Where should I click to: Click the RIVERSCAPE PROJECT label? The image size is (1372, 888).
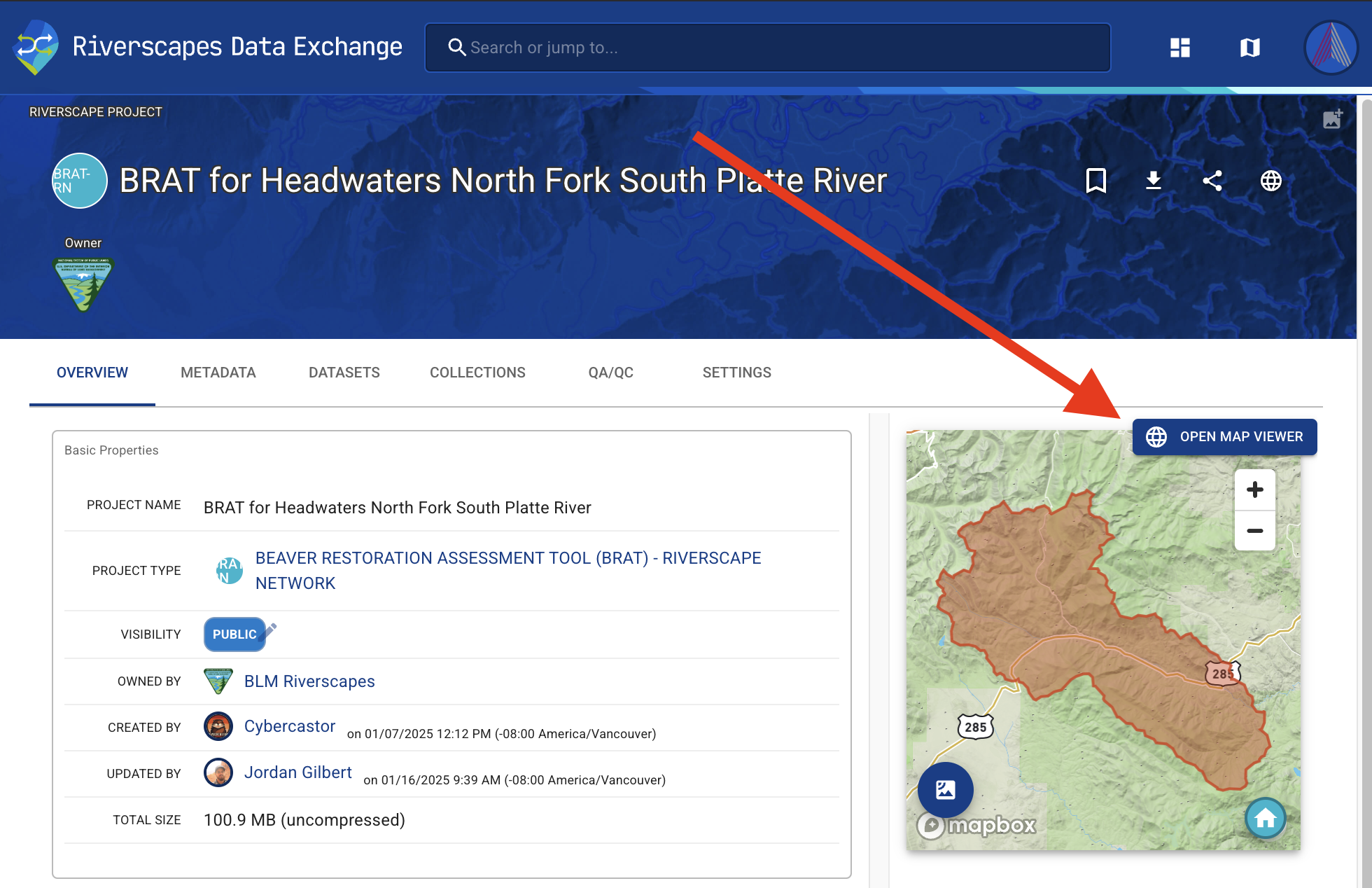click(x=96, y=112)
